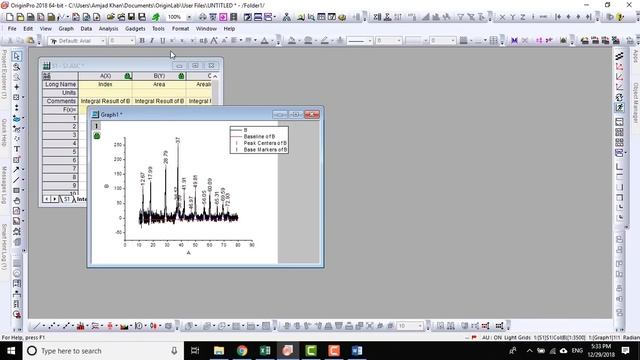The height and width of the screenshot is (360, 640).
Task: Click Set as Z column icon
Action: tap(522, 17)
